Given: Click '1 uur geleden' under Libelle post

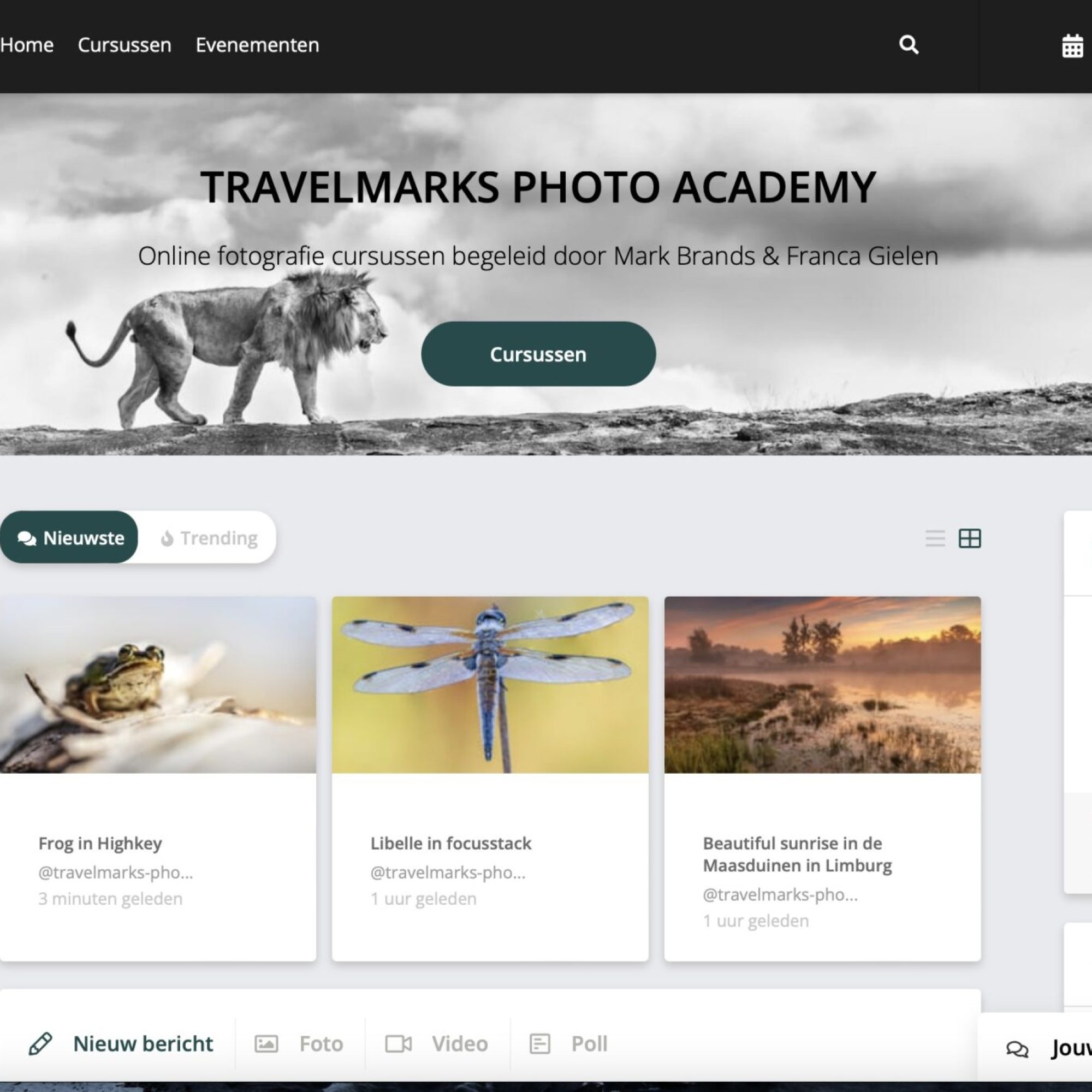Looking at the screenshot, I should click(423, 898).
